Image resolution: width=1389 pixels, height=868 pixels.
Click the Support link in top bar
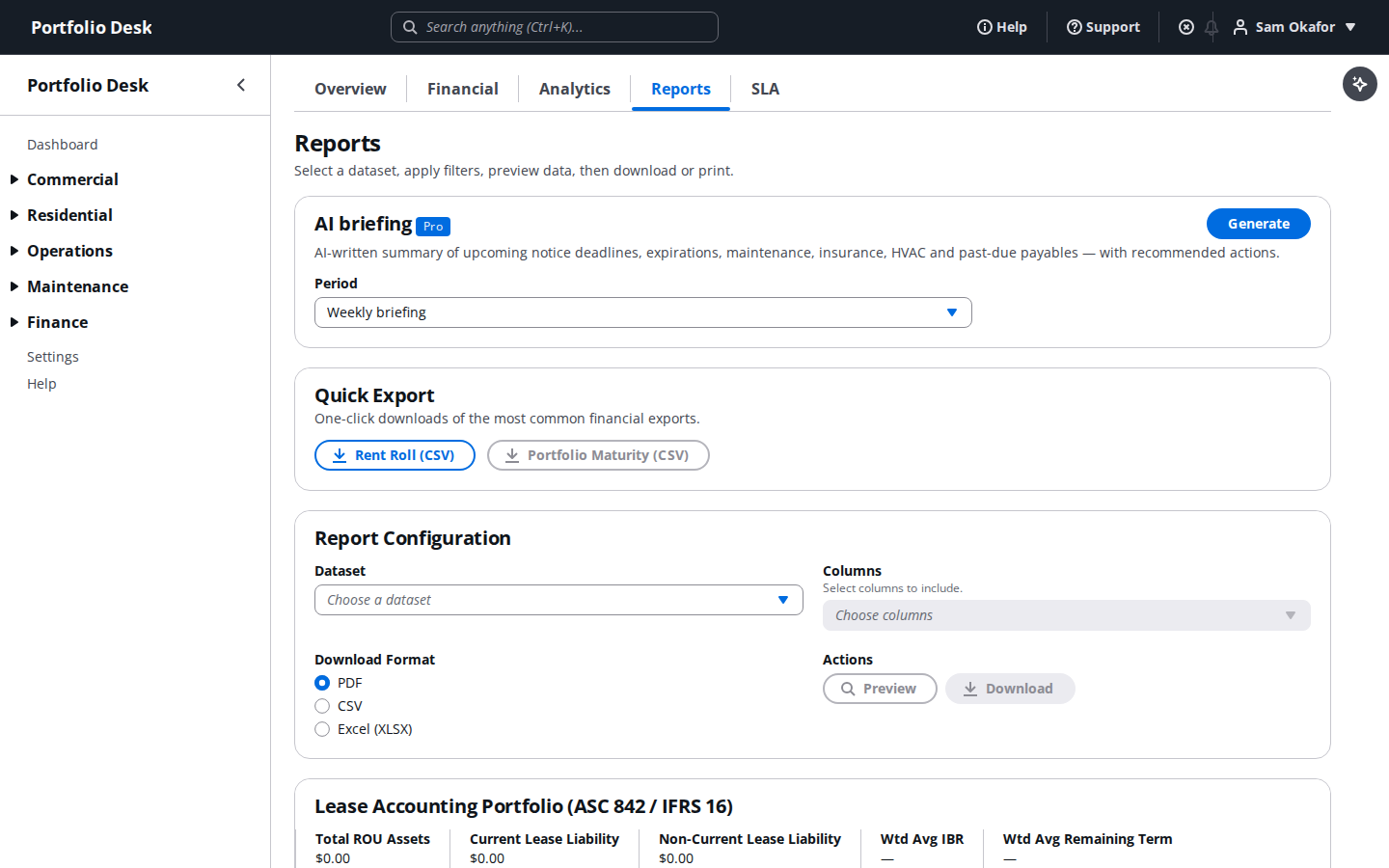1103,27
